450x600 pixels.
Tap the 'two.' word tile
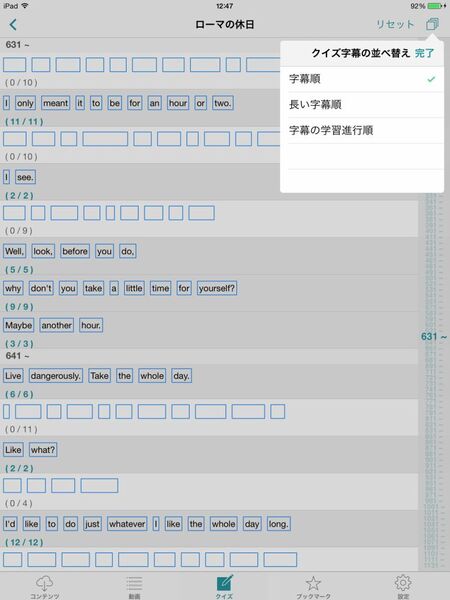(222, 103)
